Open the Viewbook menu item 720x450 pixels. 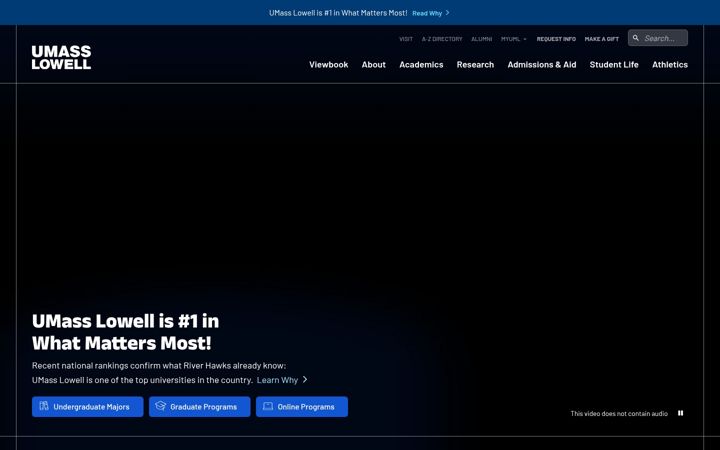(x=328, y=65)
